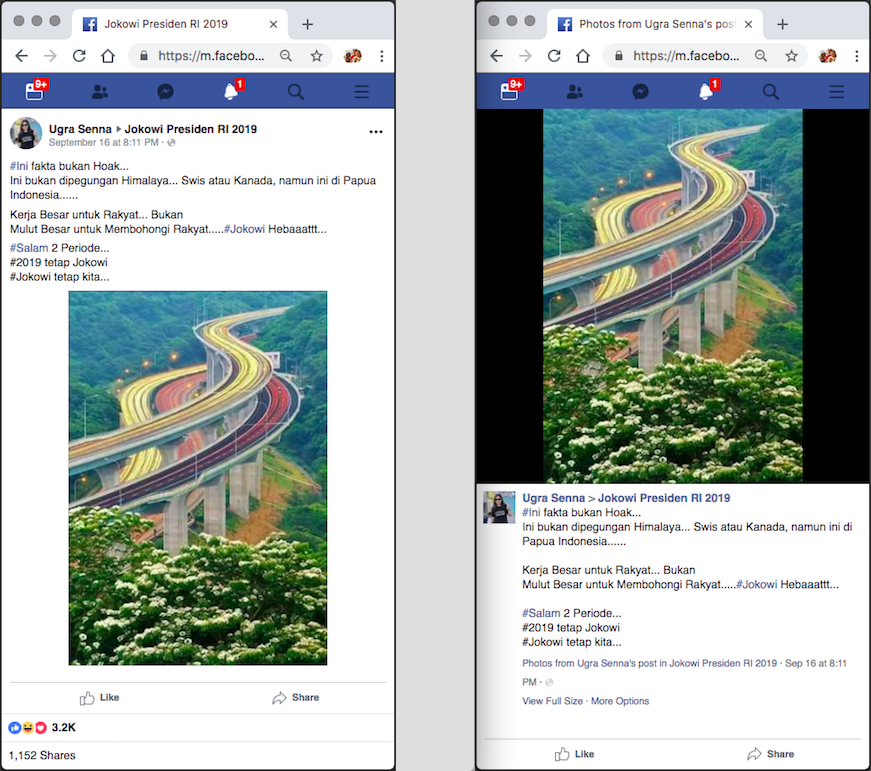871x771 pixels.
Task: Open the highway photo in left post
Action: tap(198, 478)
